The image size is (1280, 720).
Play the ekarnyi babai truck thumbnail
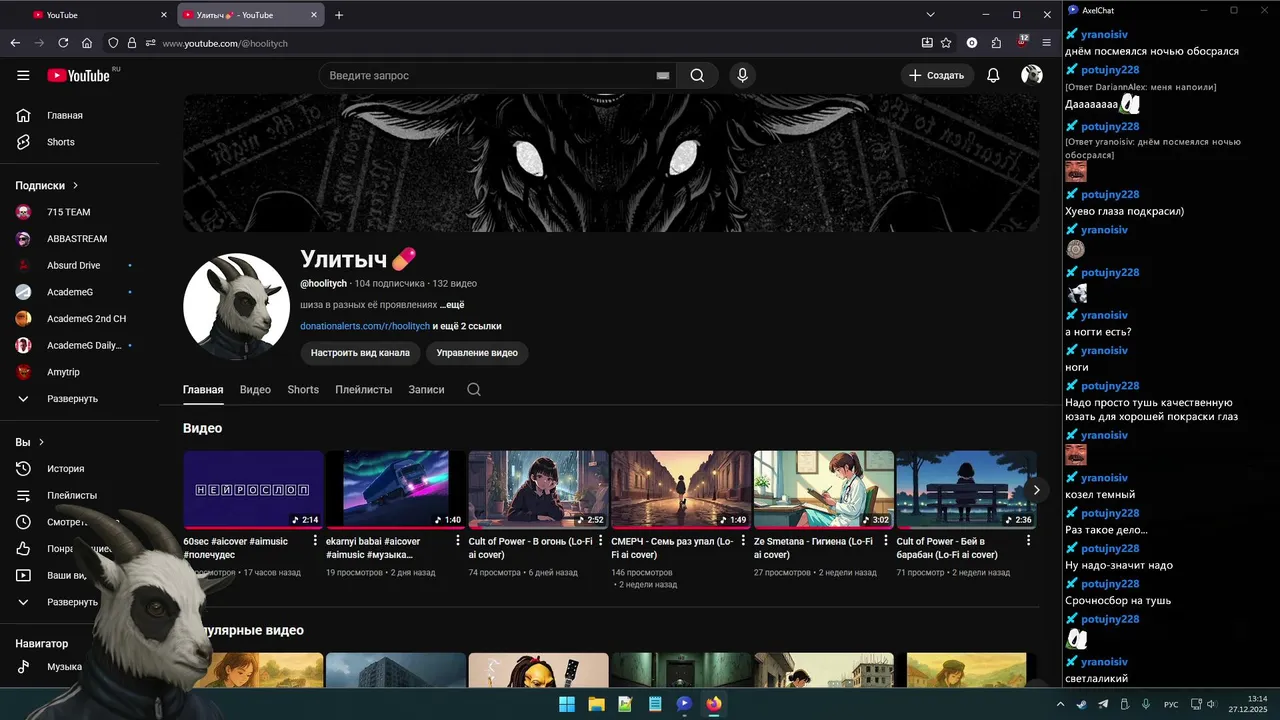(396, 489)
